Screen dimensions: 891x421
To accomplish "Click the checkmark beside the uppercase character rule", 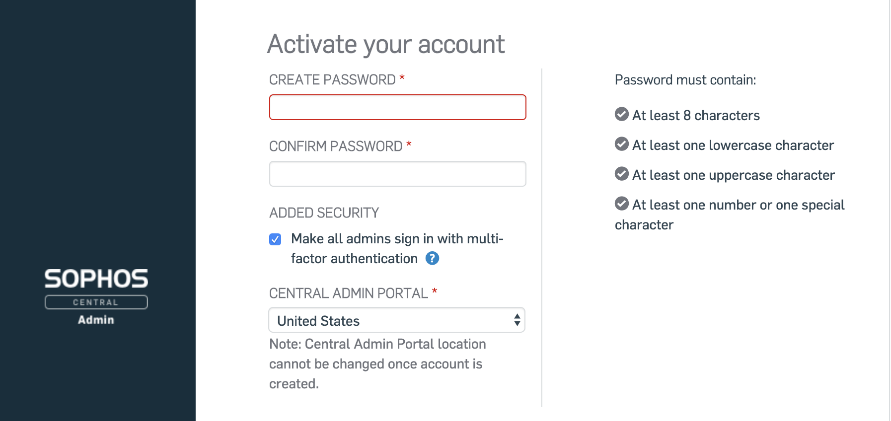I will [x=621, y=175].
